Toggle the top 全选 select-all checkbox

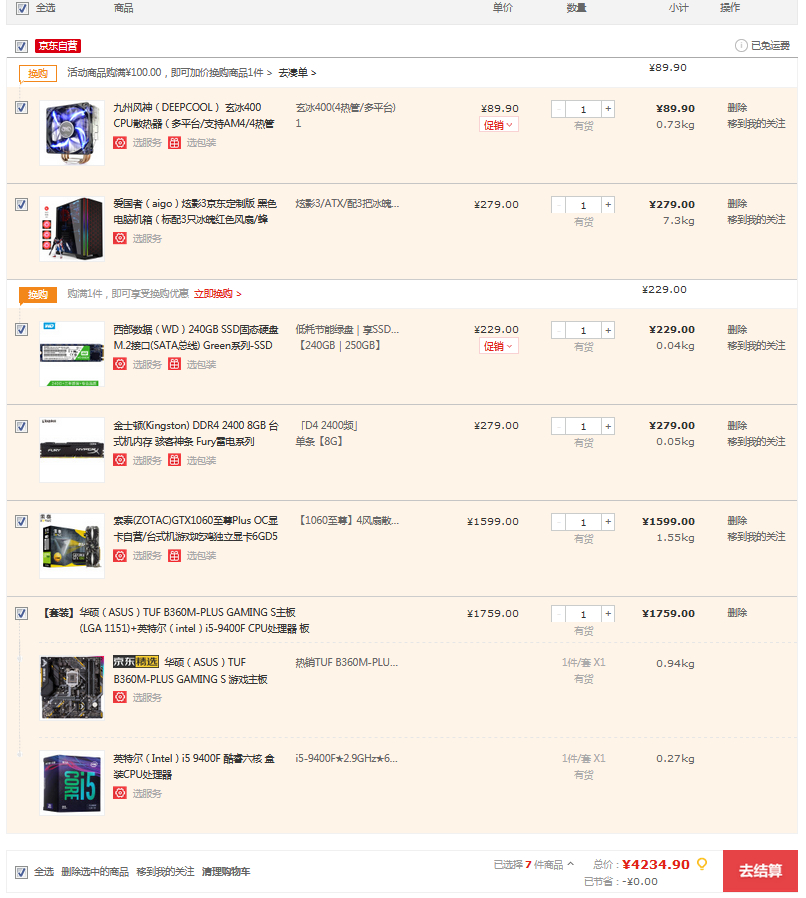(22, 9)
